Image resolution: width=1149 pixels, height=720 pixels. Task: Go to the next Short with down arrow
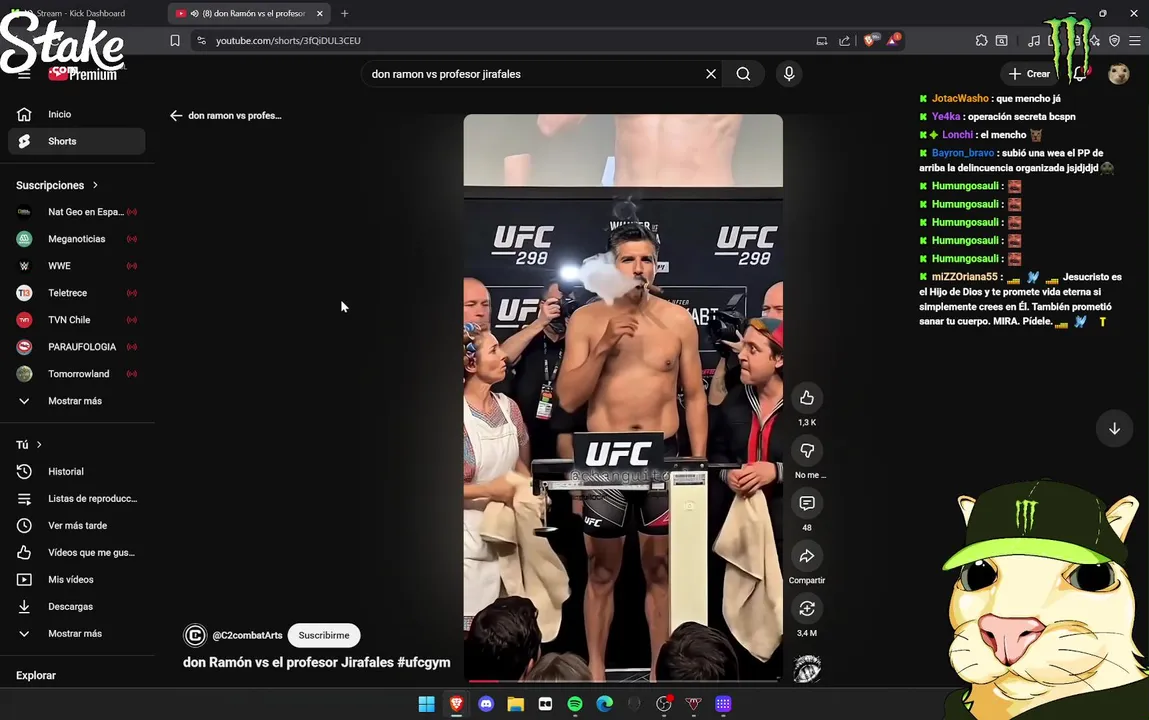click(1114, 429)
